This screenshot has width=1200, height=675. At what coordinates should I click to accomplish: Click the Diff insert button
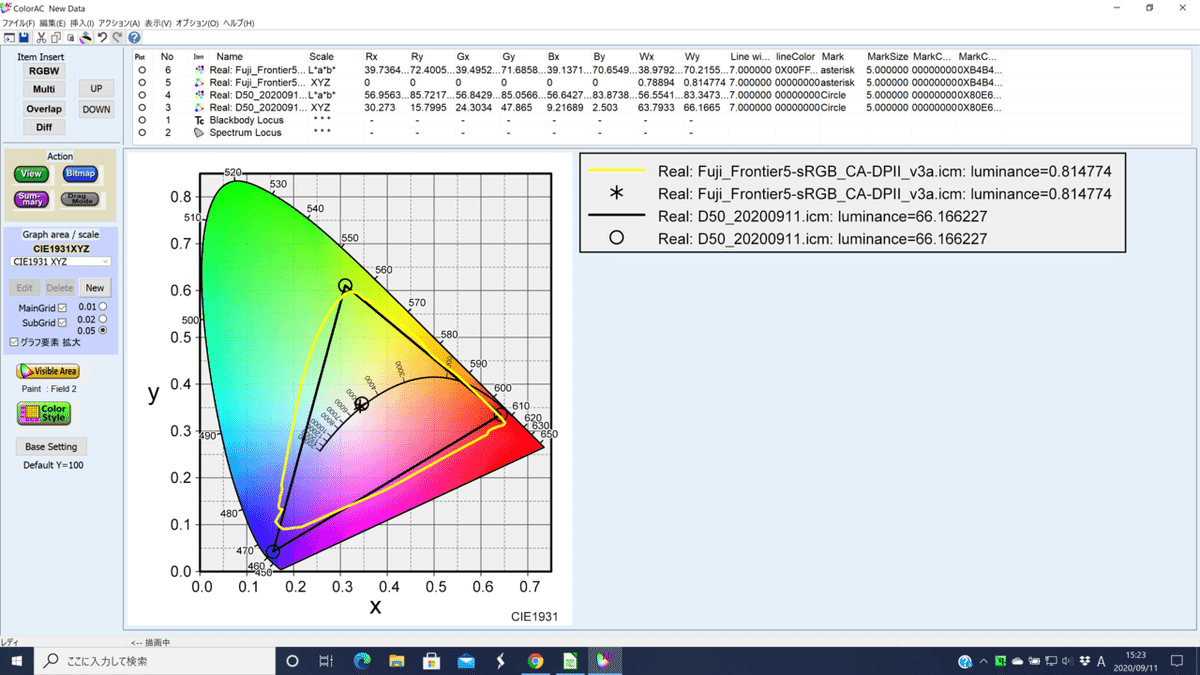point(43,127)
